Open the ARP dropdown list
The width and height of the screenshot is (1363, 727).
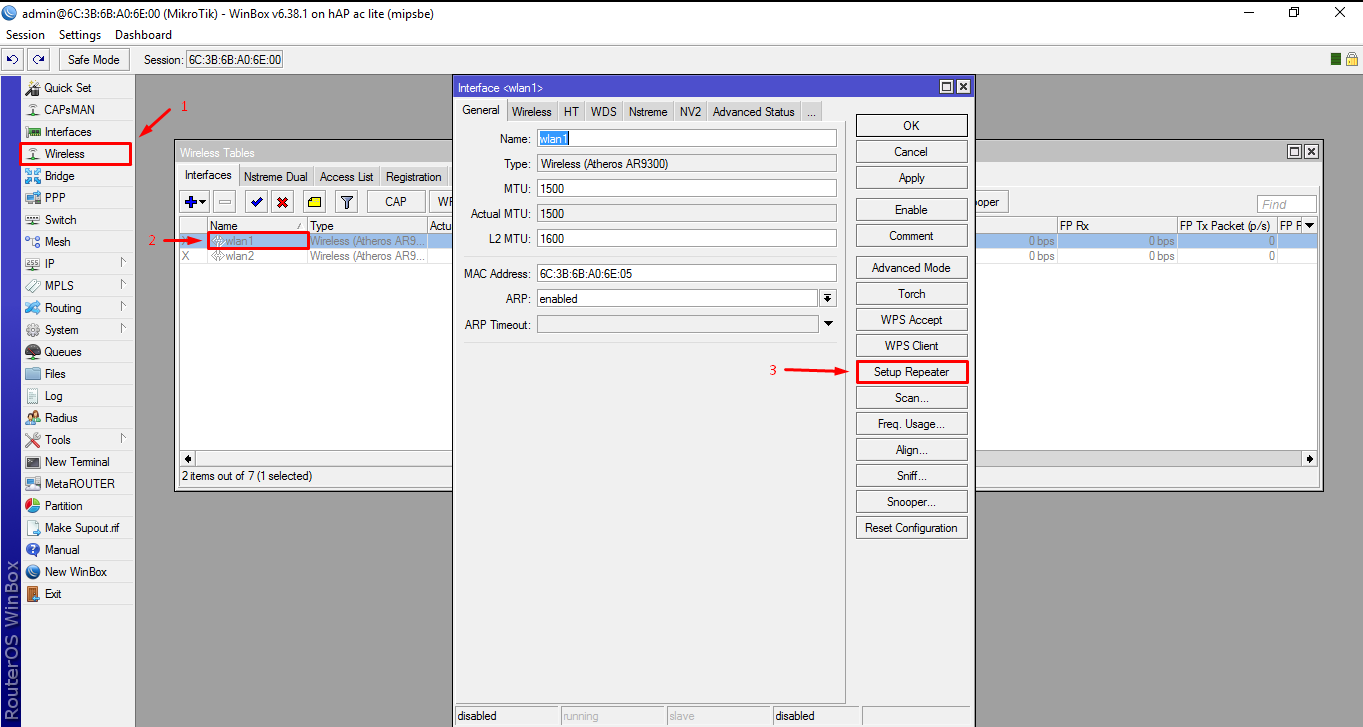pyautogui.click(x=828, y=298)
